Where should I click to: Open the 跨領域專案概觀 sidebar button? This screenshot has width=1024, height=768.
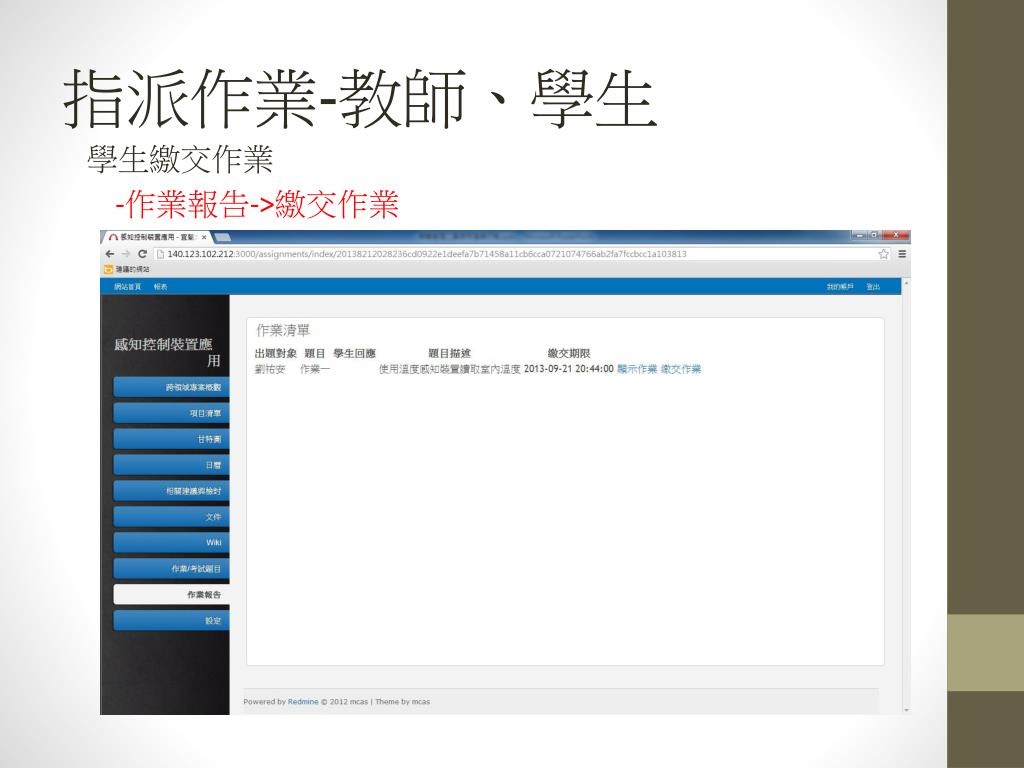171,387
